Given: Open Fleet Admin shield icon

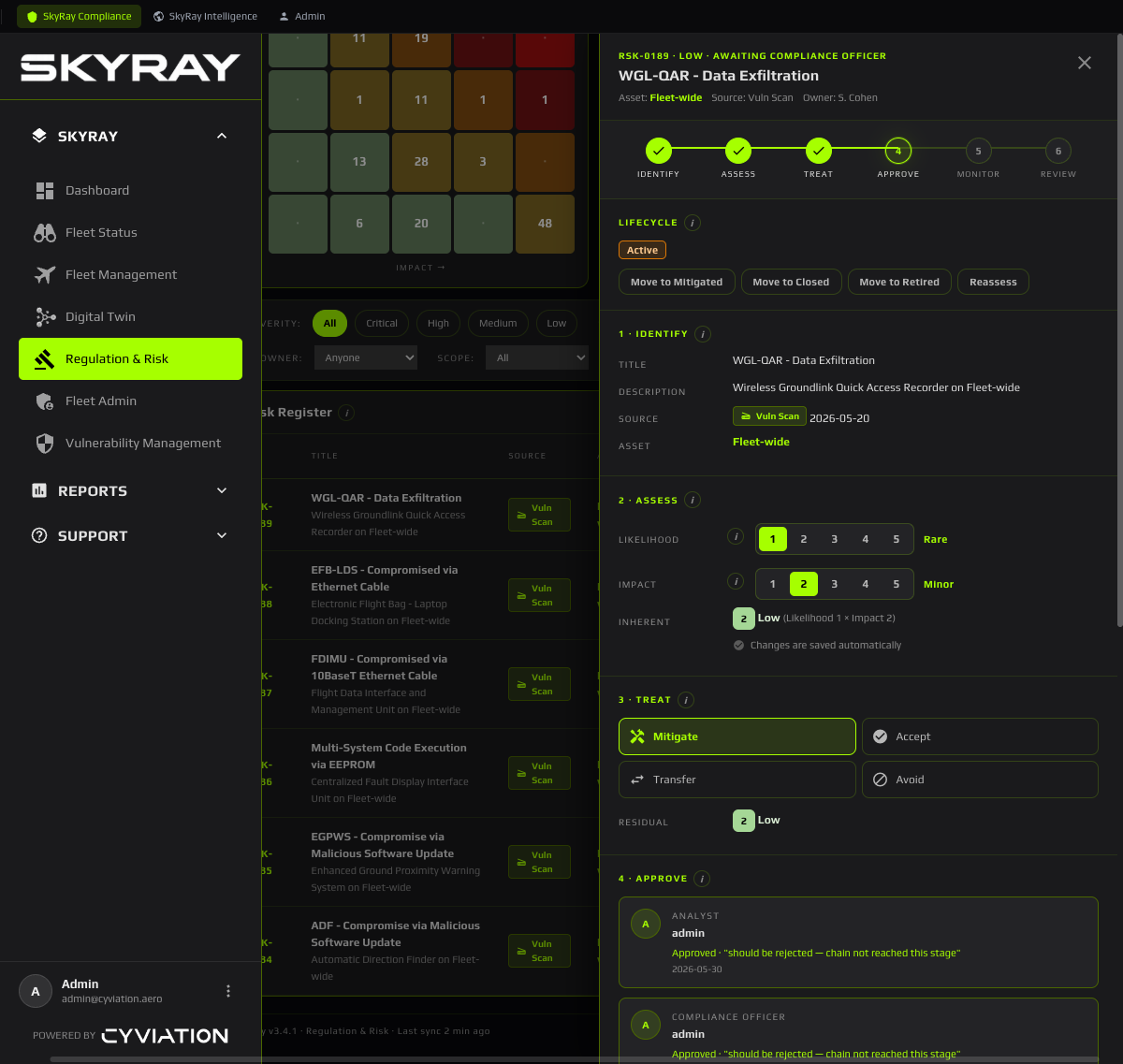Looking at the screenshot, I should pyautogui.click(x=45, y=401).
